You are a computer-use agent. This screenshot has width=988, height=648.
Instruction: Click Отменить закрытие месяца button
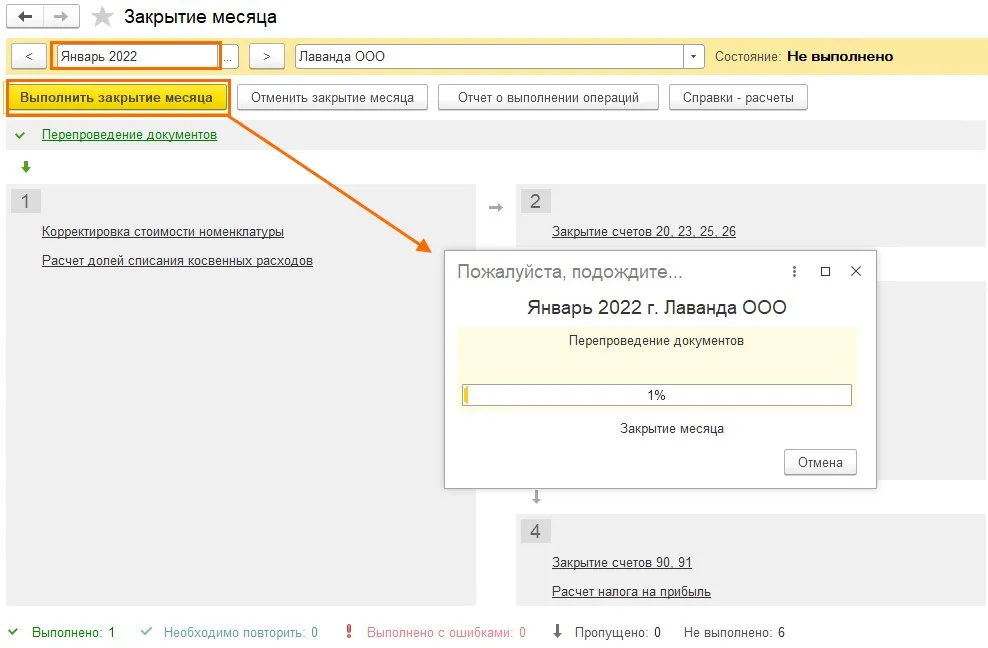pos(332,98)
